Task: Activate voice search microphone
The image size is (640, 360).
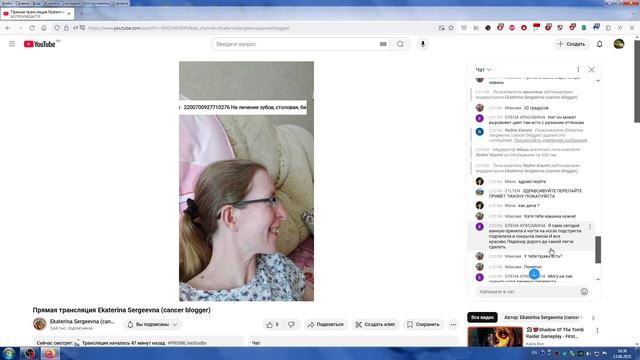Action: [x=423, y=44]
